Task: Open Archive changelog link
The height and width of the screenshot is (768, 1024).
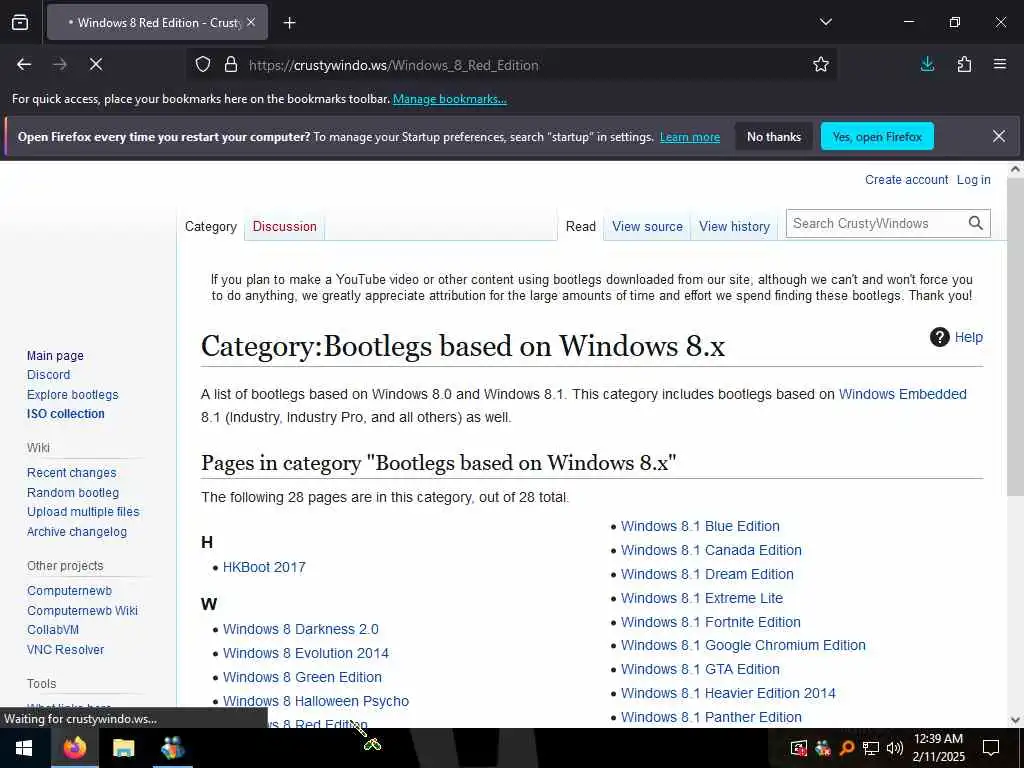Action: (77, 532)
